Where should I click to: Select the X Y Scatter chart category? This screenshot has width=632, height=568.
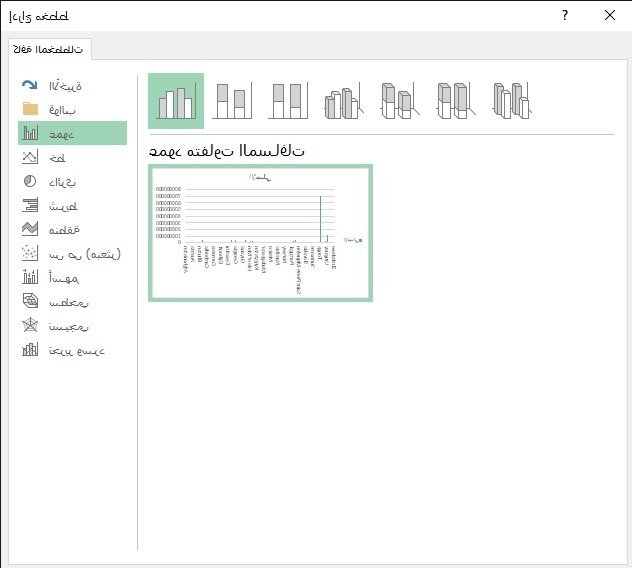point(72,254)
